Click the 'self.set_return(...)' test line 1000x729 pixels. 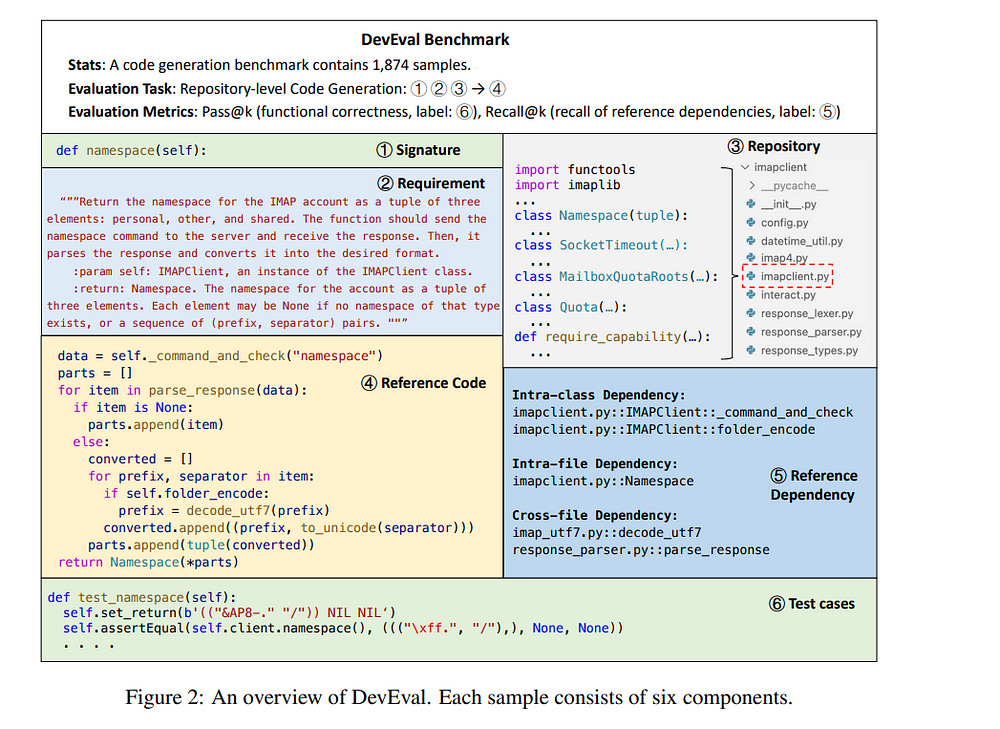point(230,613)
